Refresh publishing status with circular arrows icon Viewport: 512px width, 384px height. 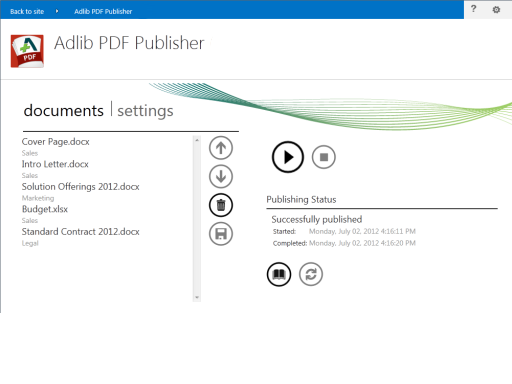pos(311,274)
